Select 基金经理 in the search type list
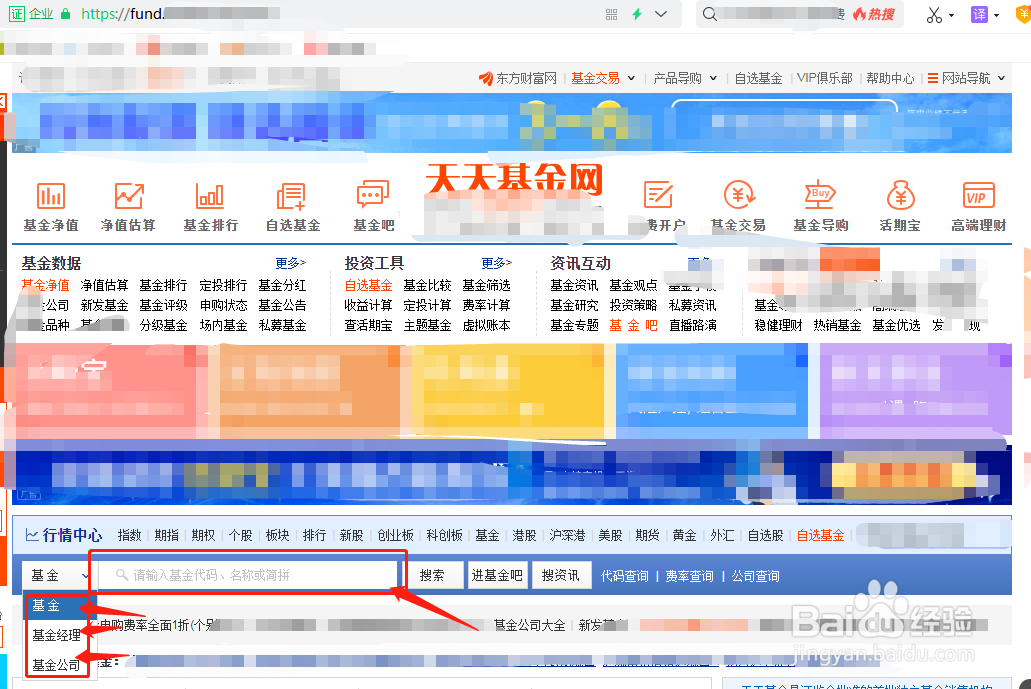The height and width of the screenshot is (689, 1031). (57, 635)
